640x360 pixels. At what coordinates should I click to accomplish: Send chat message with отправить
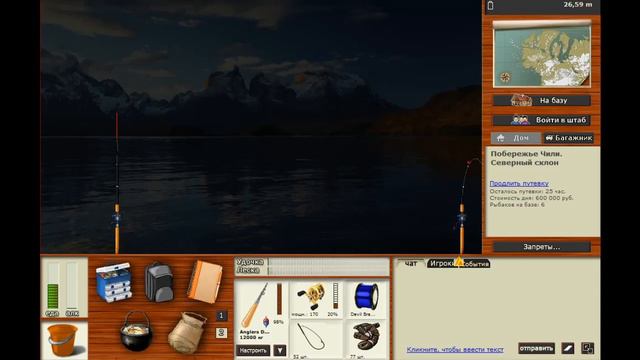pos(536,348)
